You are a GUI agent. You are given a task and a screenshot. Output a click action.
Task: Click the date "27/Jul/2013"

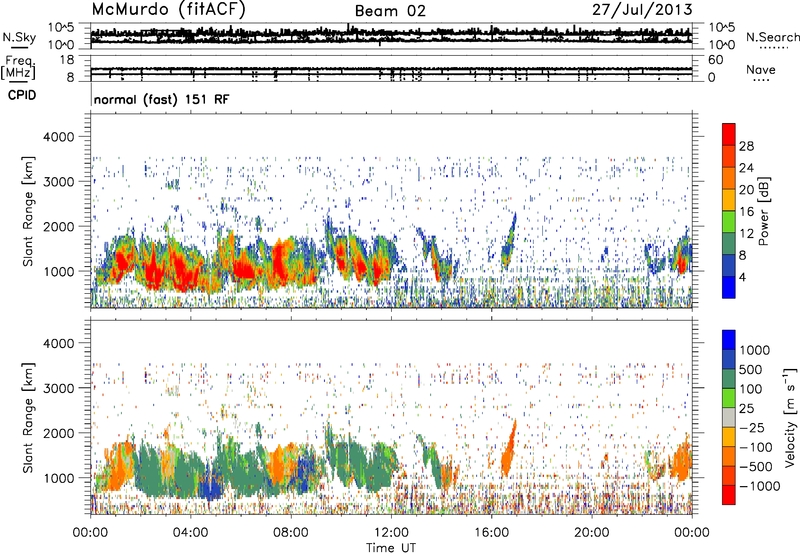tap(642, 10)
